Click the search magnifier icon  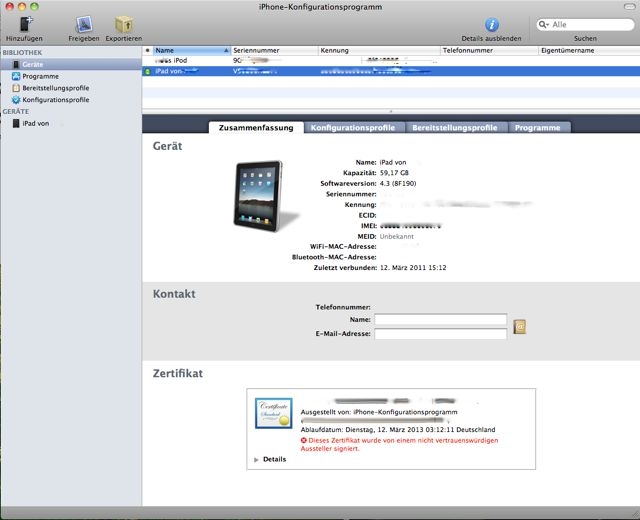click(543, 24)
